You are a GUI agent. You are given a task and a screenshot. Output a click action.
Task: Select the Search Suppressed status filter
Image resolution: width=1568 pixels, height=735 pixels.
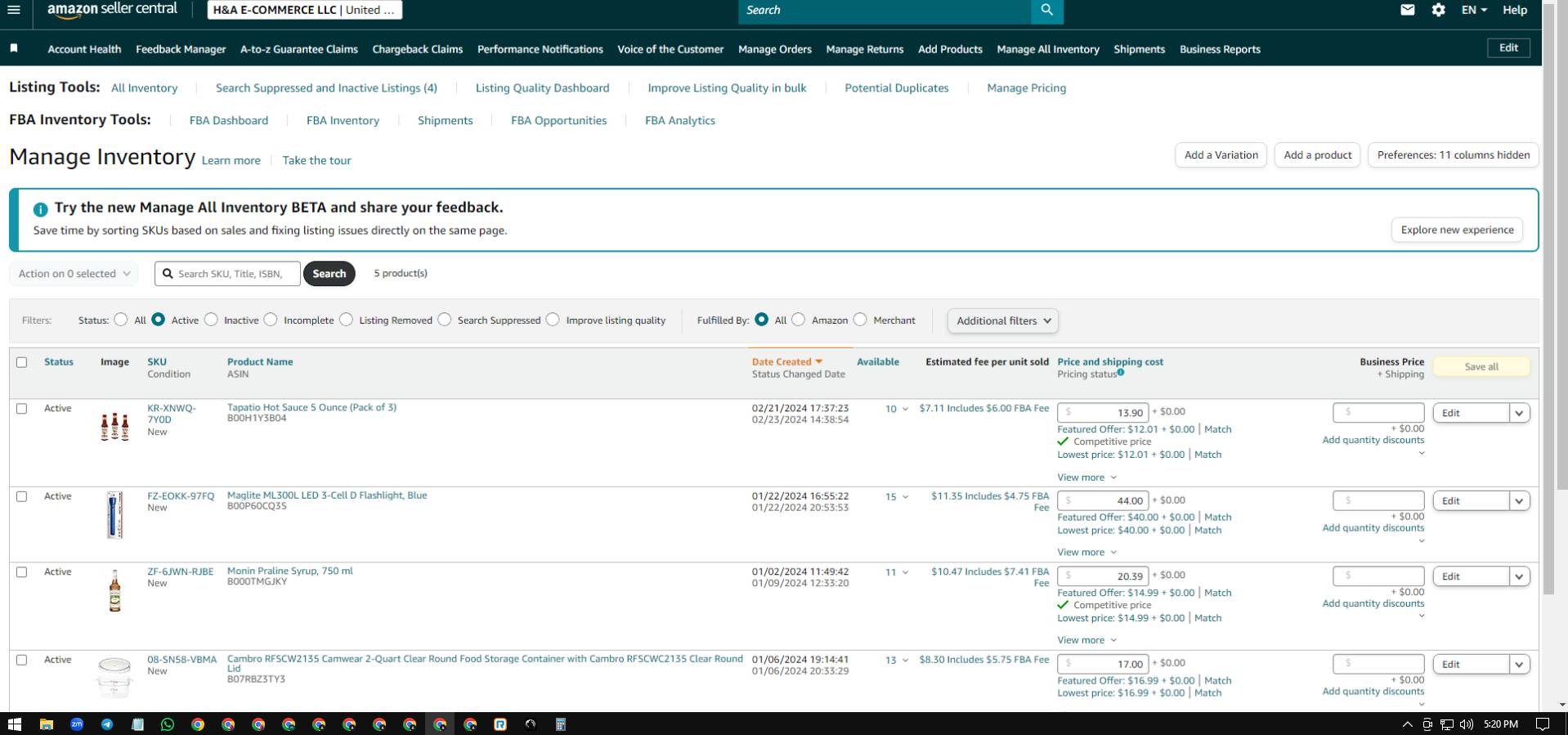click(x=445, y=320)
